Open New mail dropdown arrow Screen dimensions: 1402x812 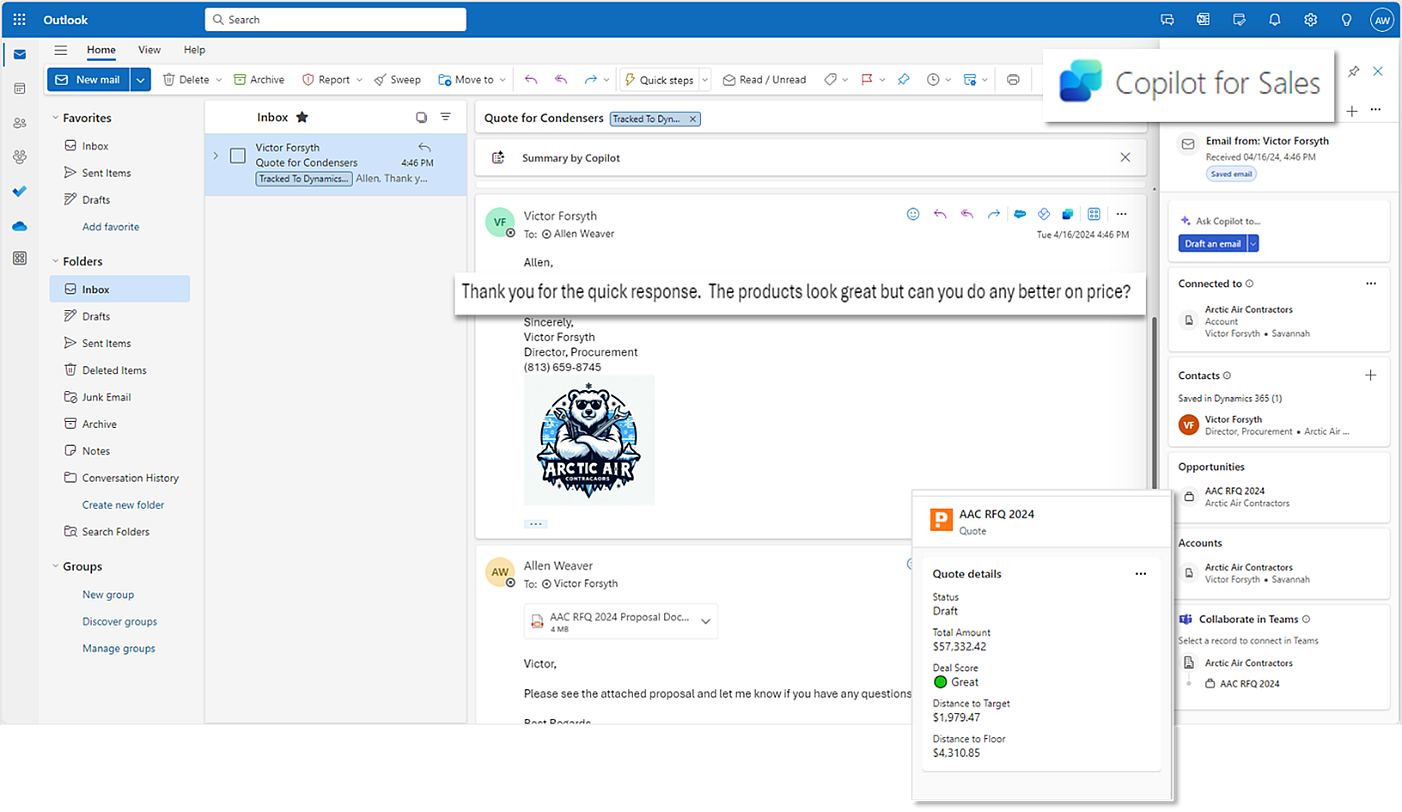tap(140, 80)
